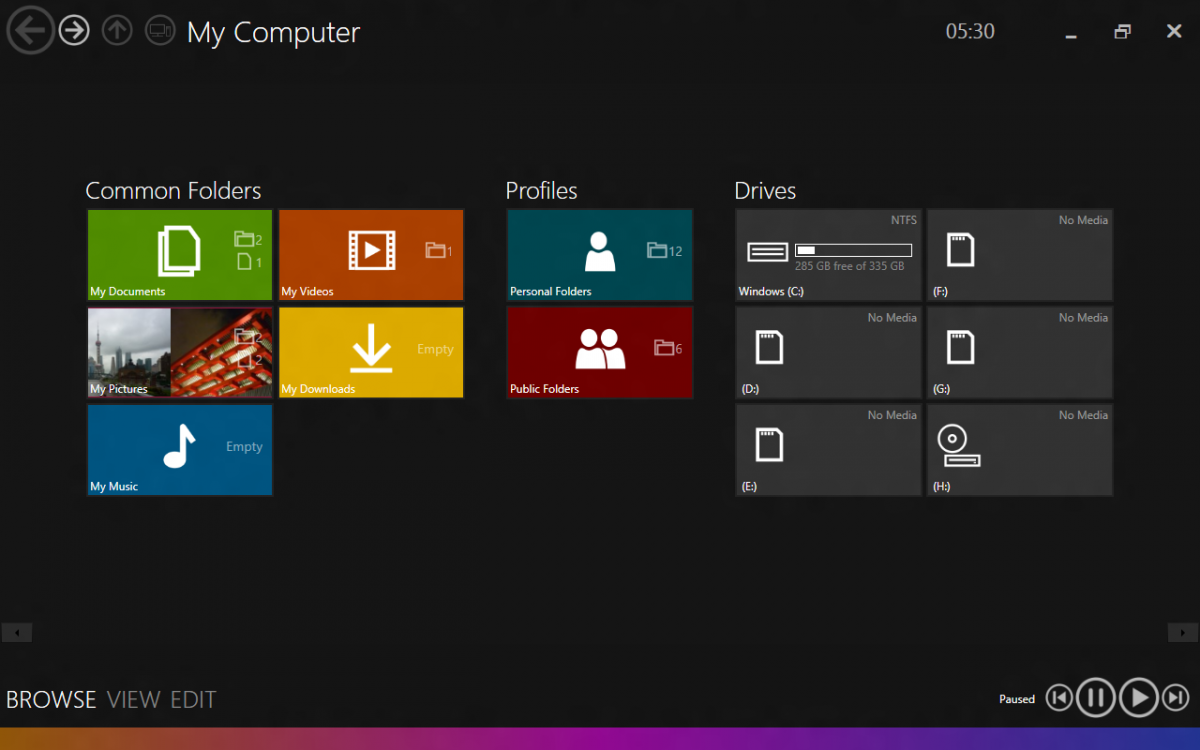Open removable drive (F:)
Image resolution: width=1200 pixels, height=750 pixels.
point(1019,255)
